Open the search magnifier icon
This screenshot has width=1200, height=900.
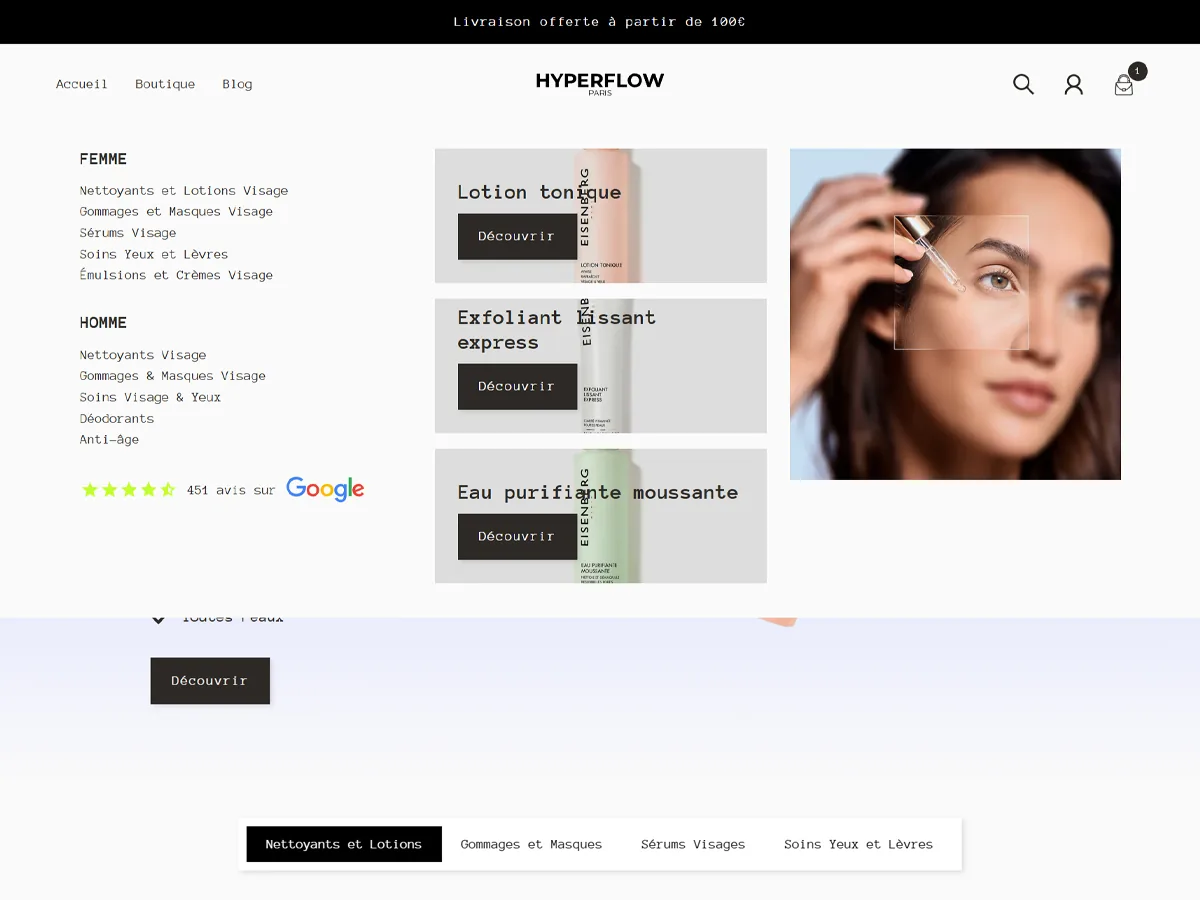1023,84
